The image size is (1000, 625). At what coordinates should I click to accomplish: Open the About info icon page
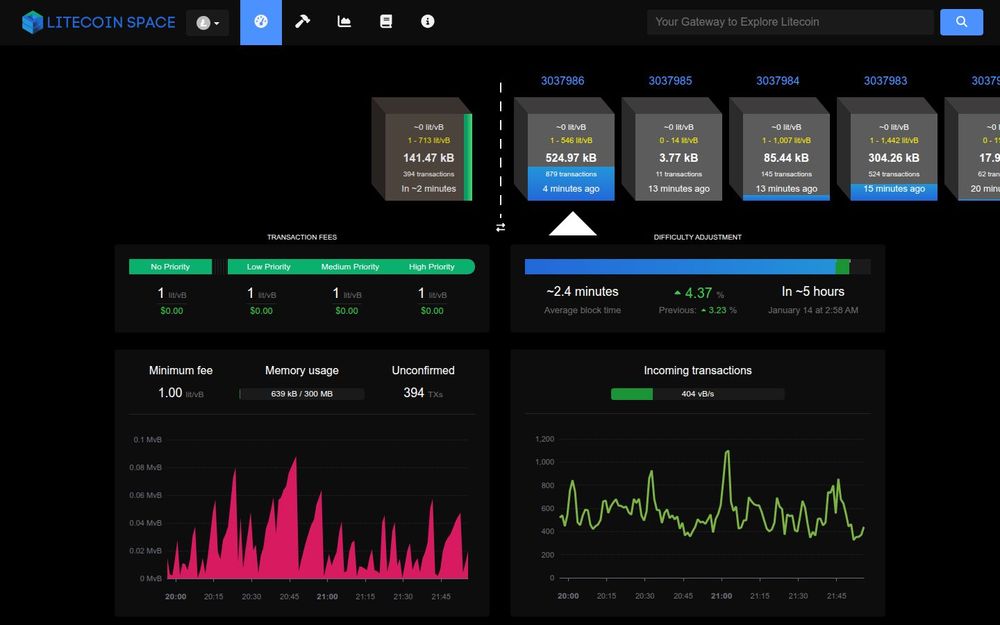pos(428,22)
